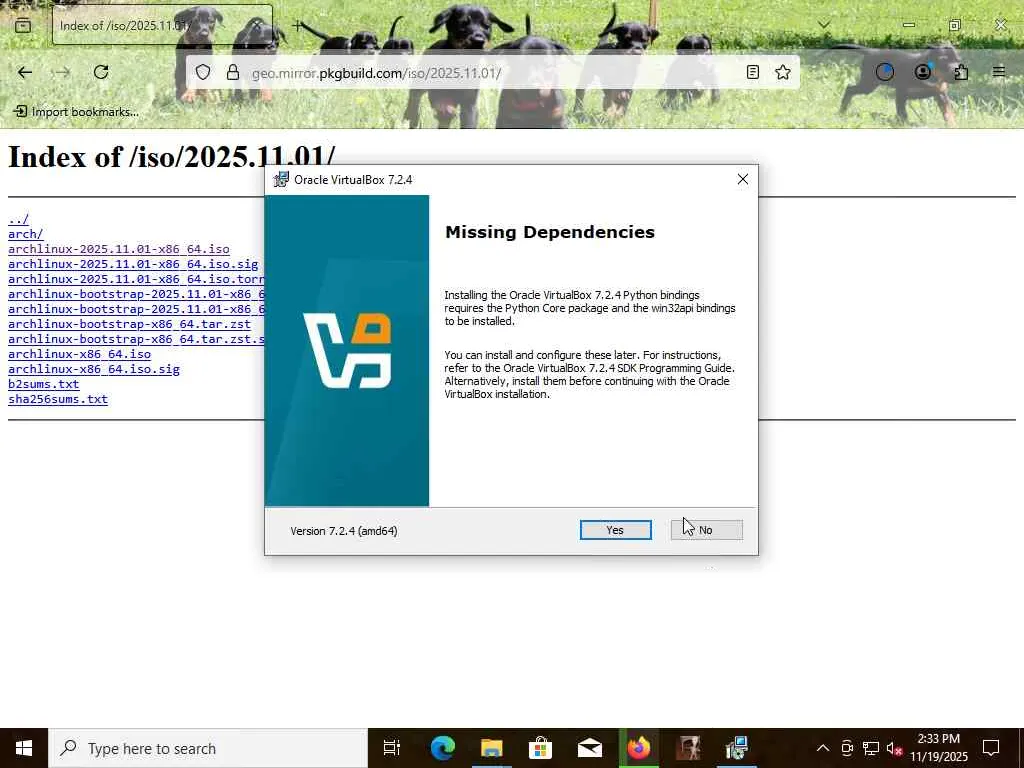Open the taskbar clock showing 2:33 PM
This screenshot has height=768, width=1024.
pos(939,748)
